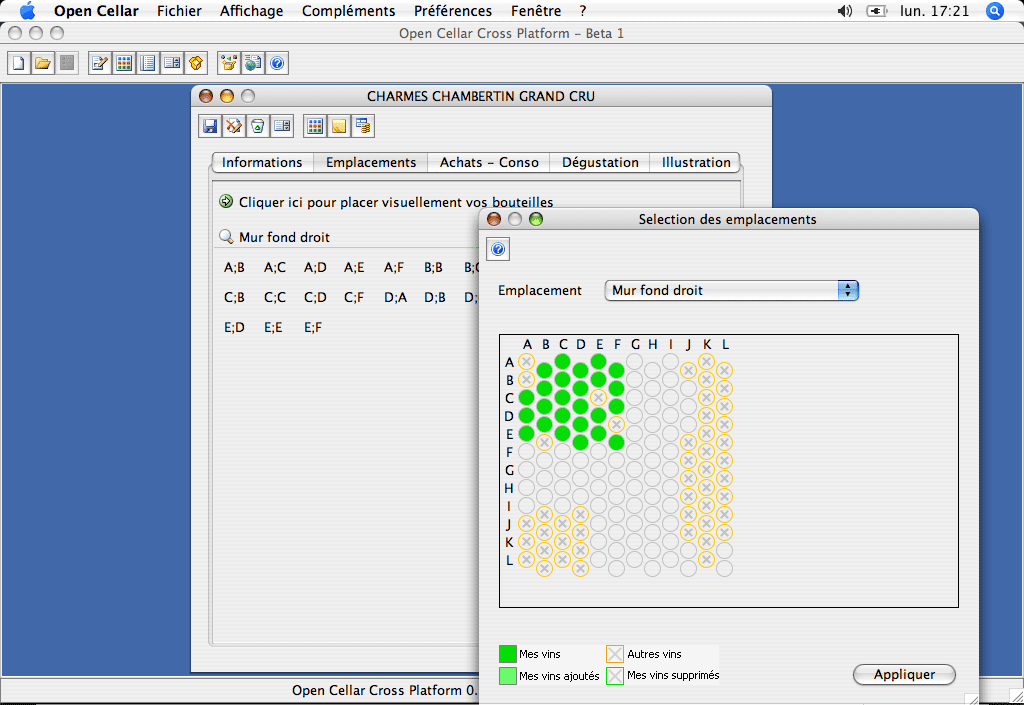The image size is (1024, 705).
Task: Open the Préférences menu
Action: pyautogui.click(x=453, y=11)
